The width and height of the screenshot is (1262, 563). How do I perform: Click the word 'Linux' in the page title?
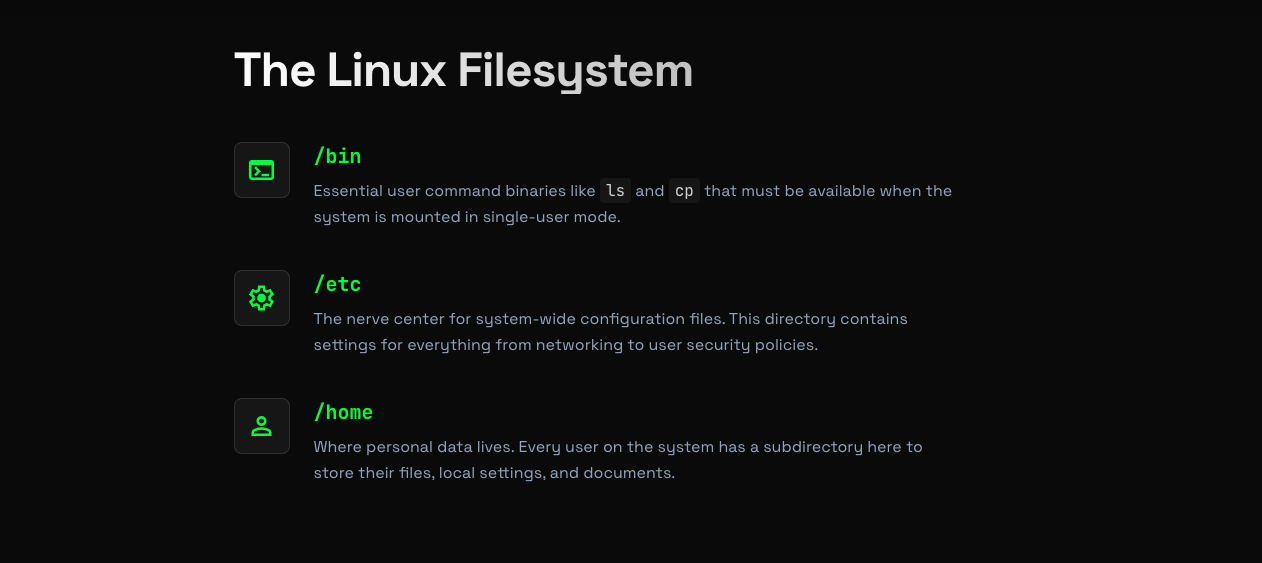[x=386, y=71]
